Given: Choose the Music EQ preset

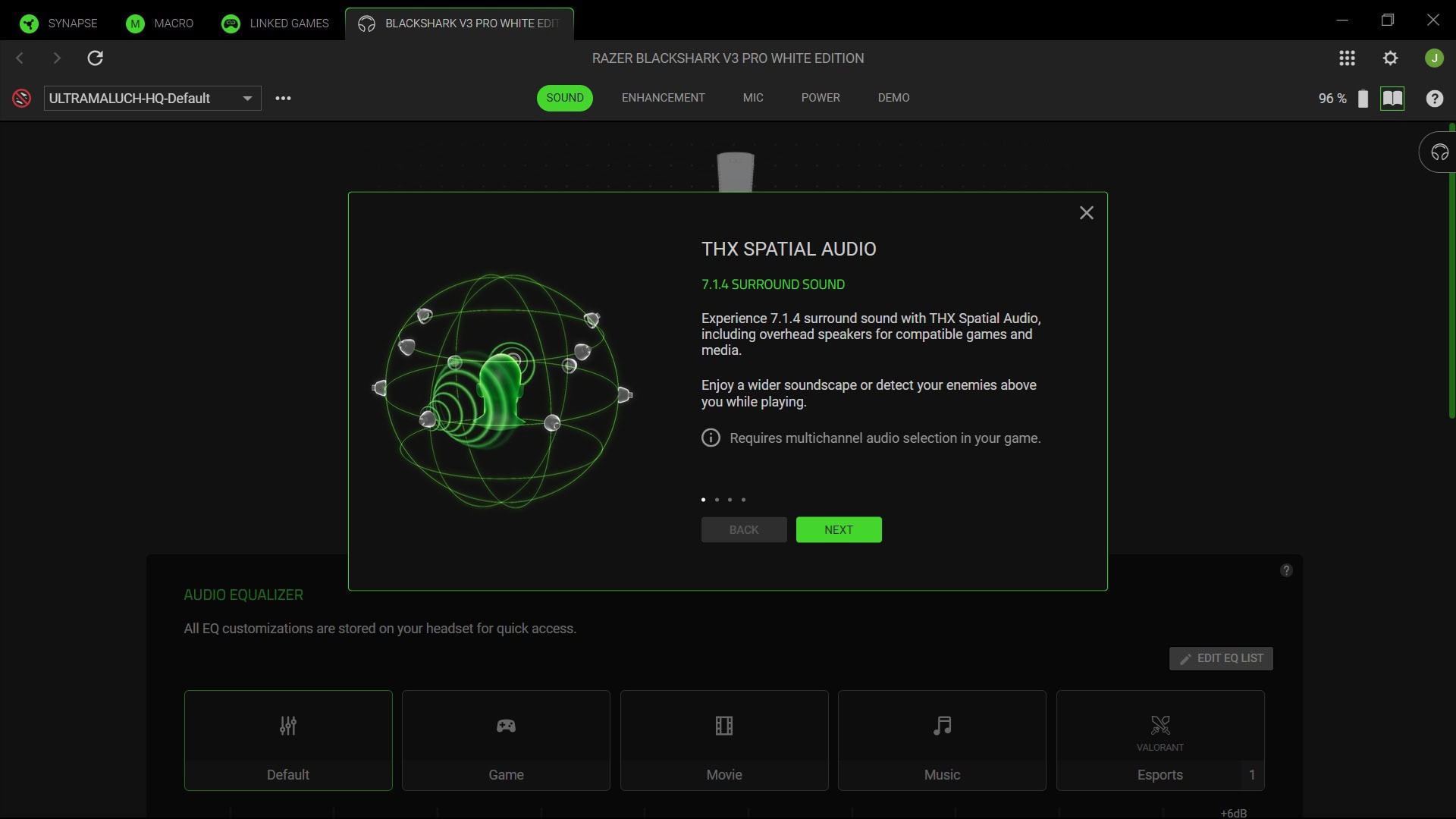Looking at the screenshot, I should [942, 740].
